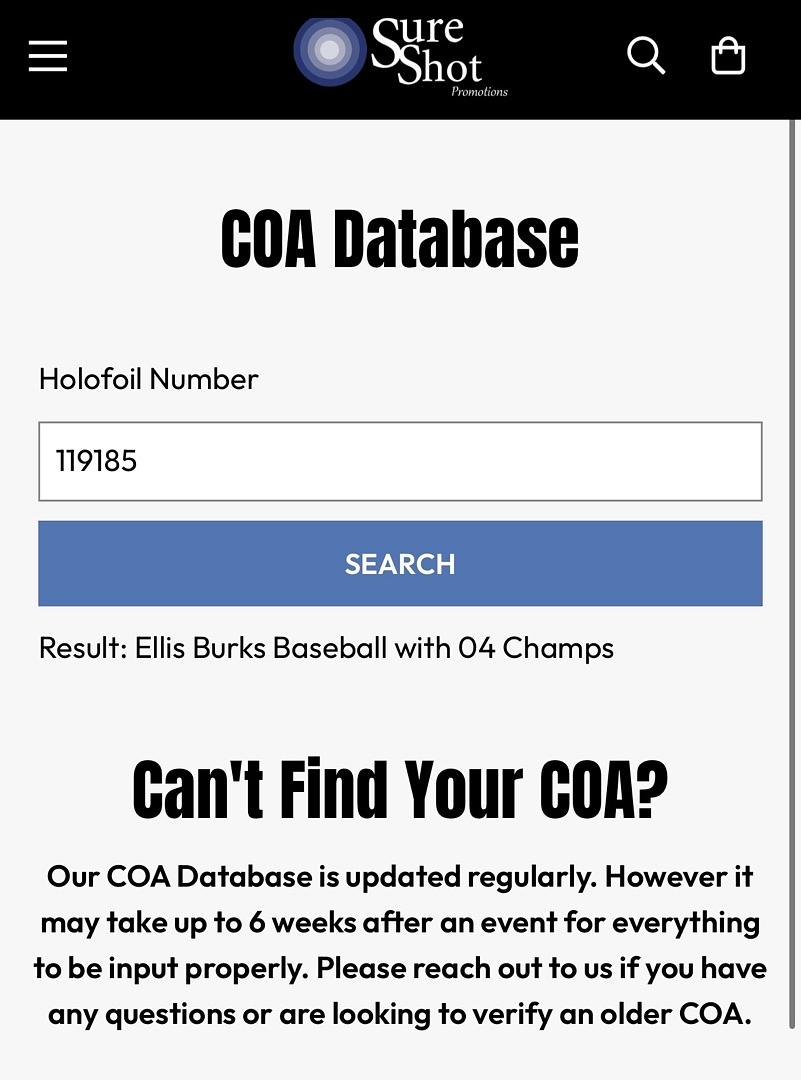Click the Sure Shot concentric circles logo
This screenshot has height=1080, width=801.
[x=329, y=50]
